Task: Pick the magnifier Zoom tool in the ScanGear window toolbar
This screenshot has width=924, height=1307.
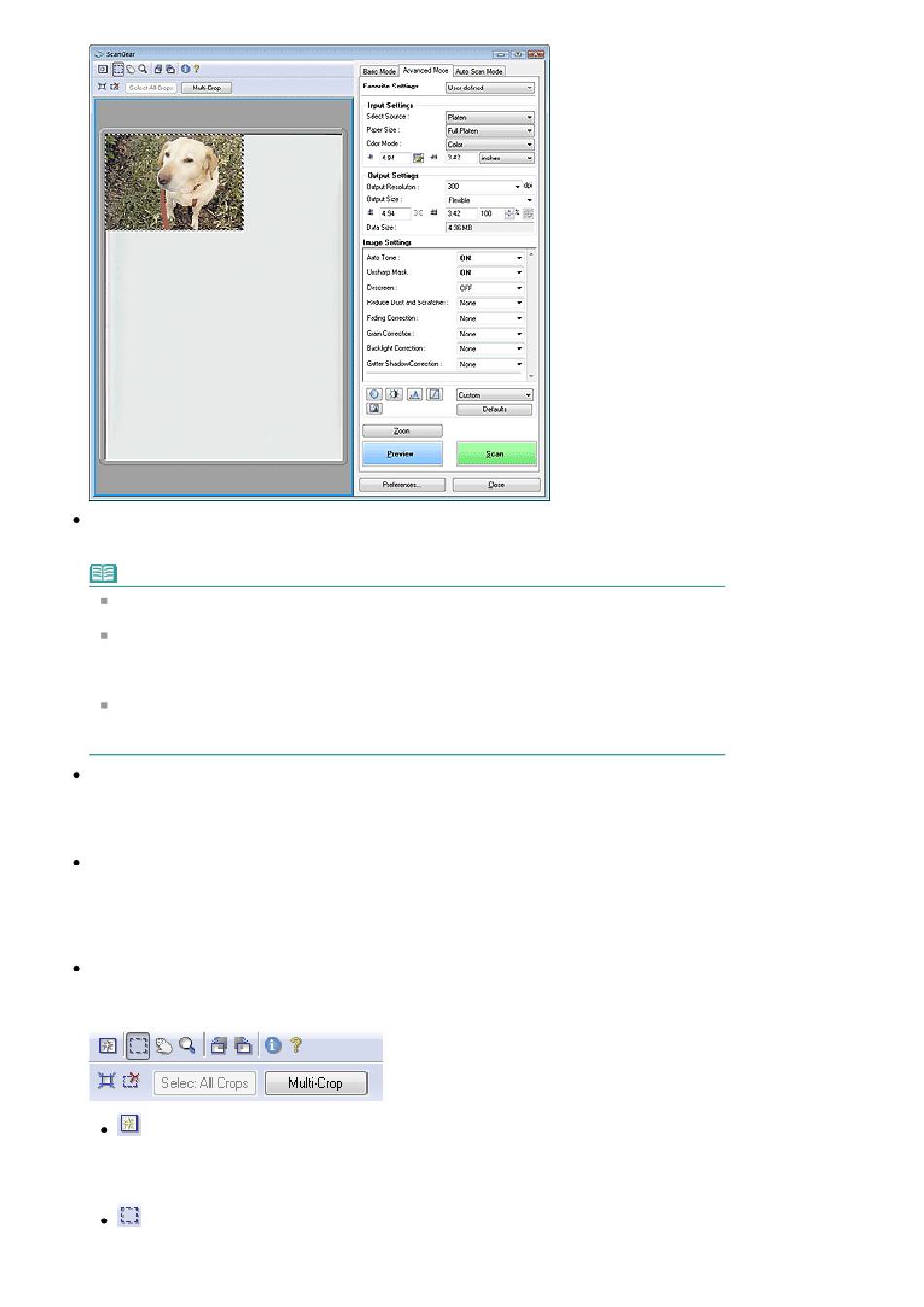Action: tap(143, 69)
